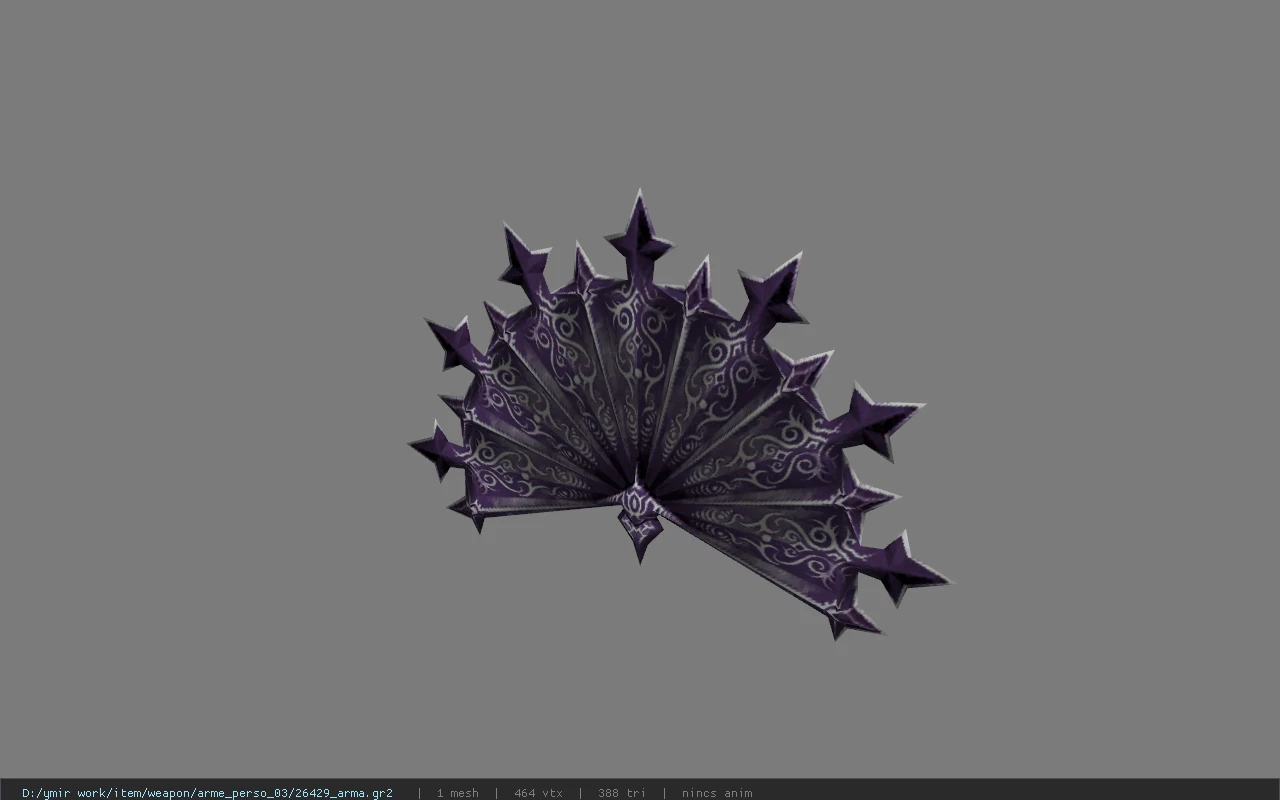
Task: Select the "464 vtx" vertex count indicator
Action: click(x=538, y=793)
